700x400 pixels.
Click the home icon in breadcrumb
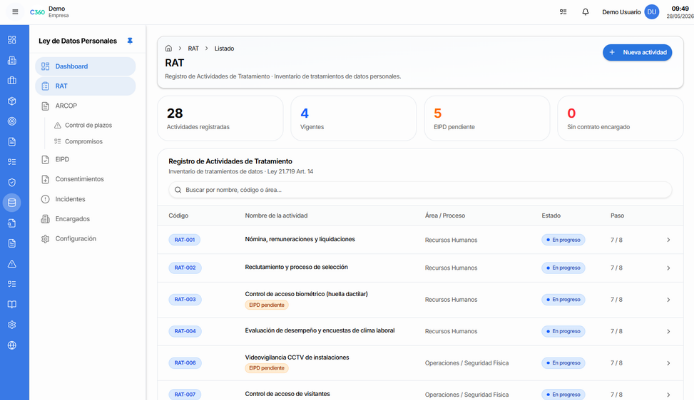click(168, 48)
